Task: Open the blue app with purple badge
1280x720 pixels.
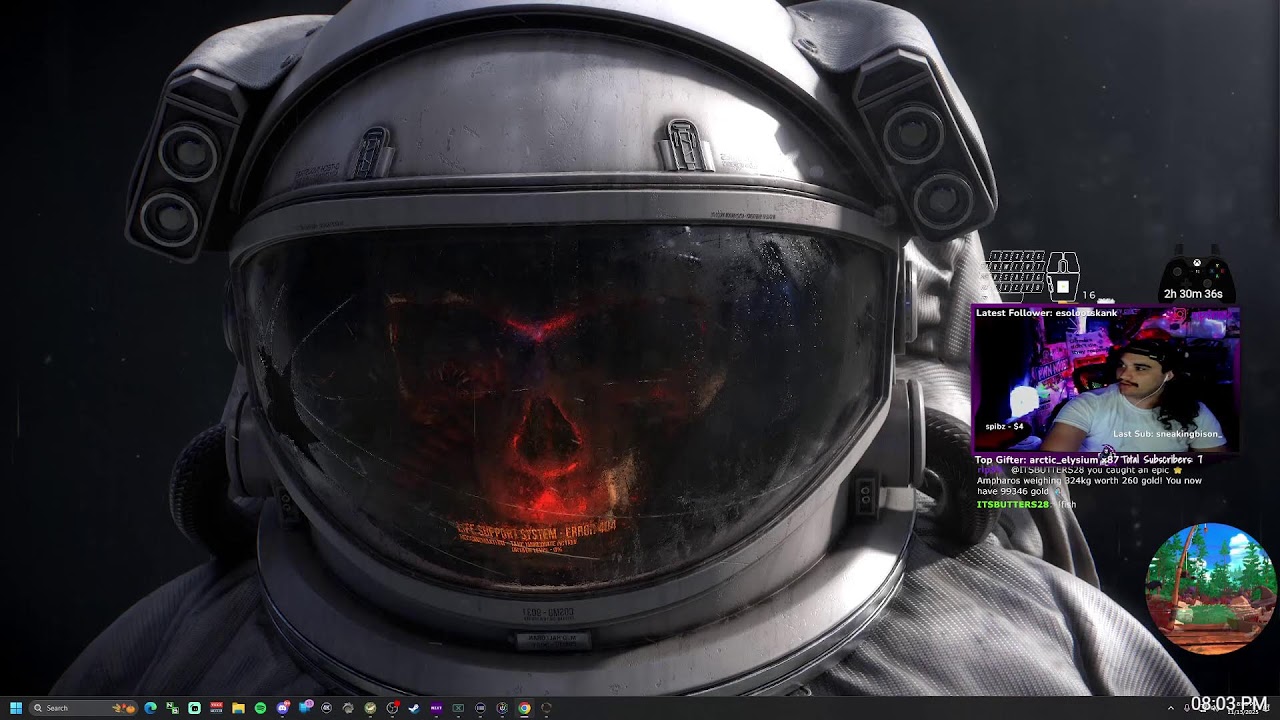Action: pos(305,708)
